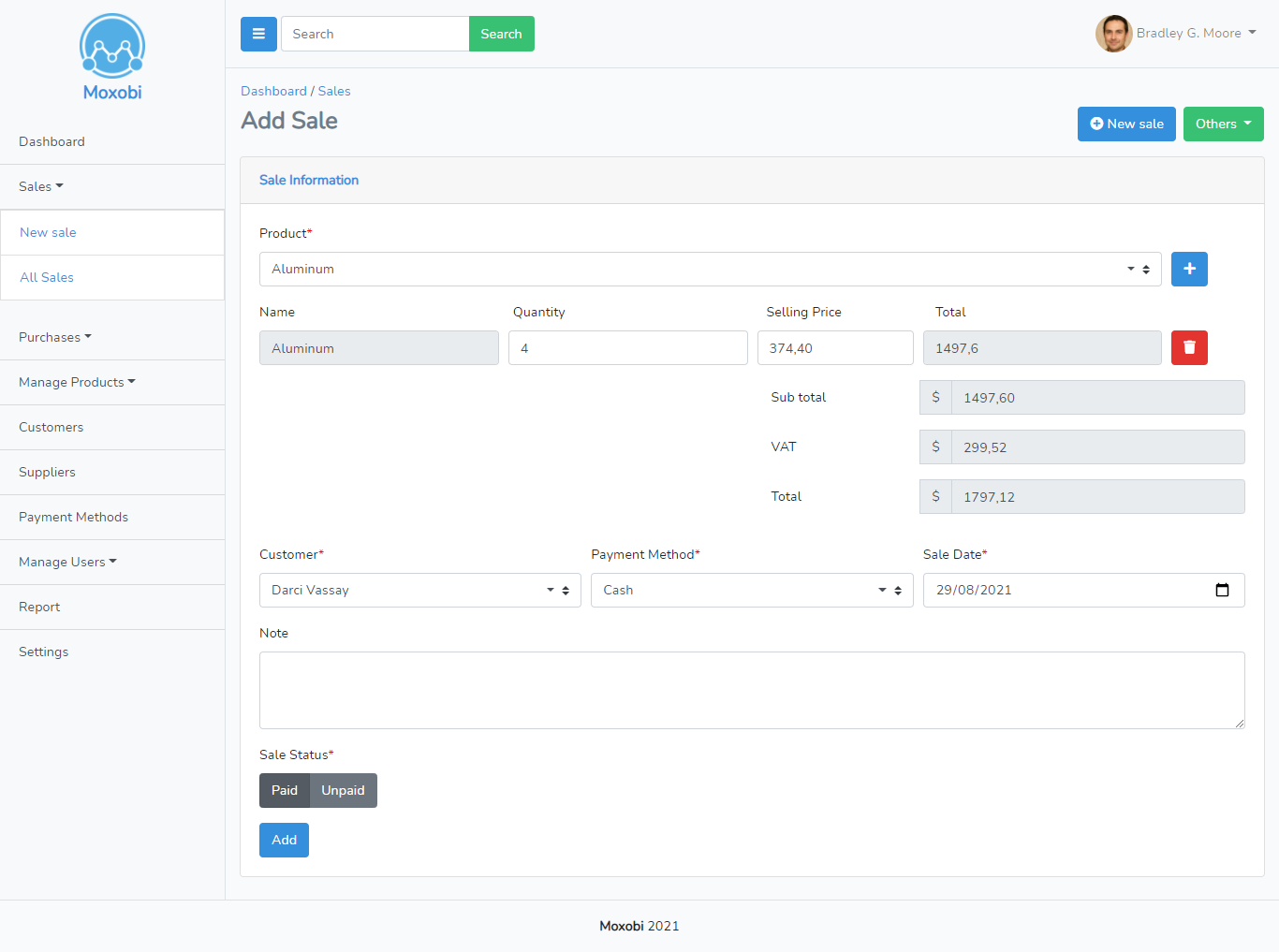Click the Dashboard breadcrumb link
The image size is (1279, 952).
pos(273,91)
